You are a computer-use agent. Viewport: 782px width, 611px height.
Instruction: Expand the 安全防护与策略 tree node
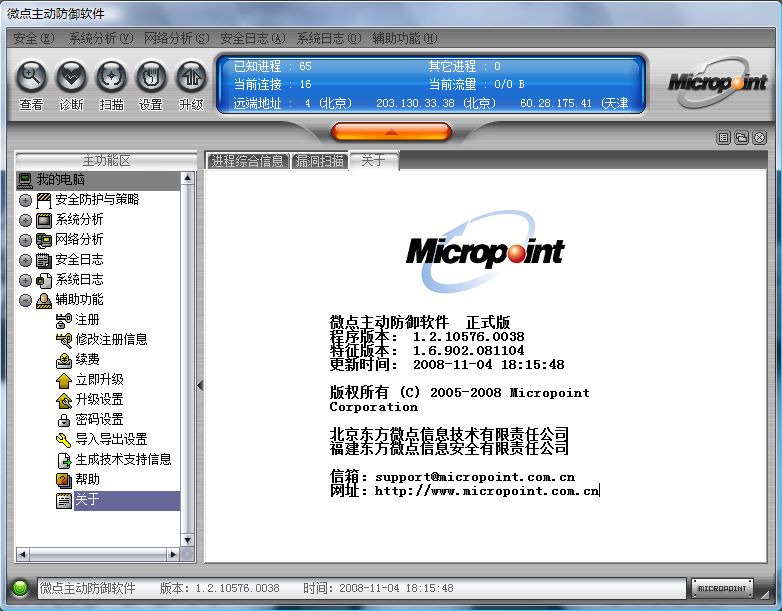coord(25,201)
